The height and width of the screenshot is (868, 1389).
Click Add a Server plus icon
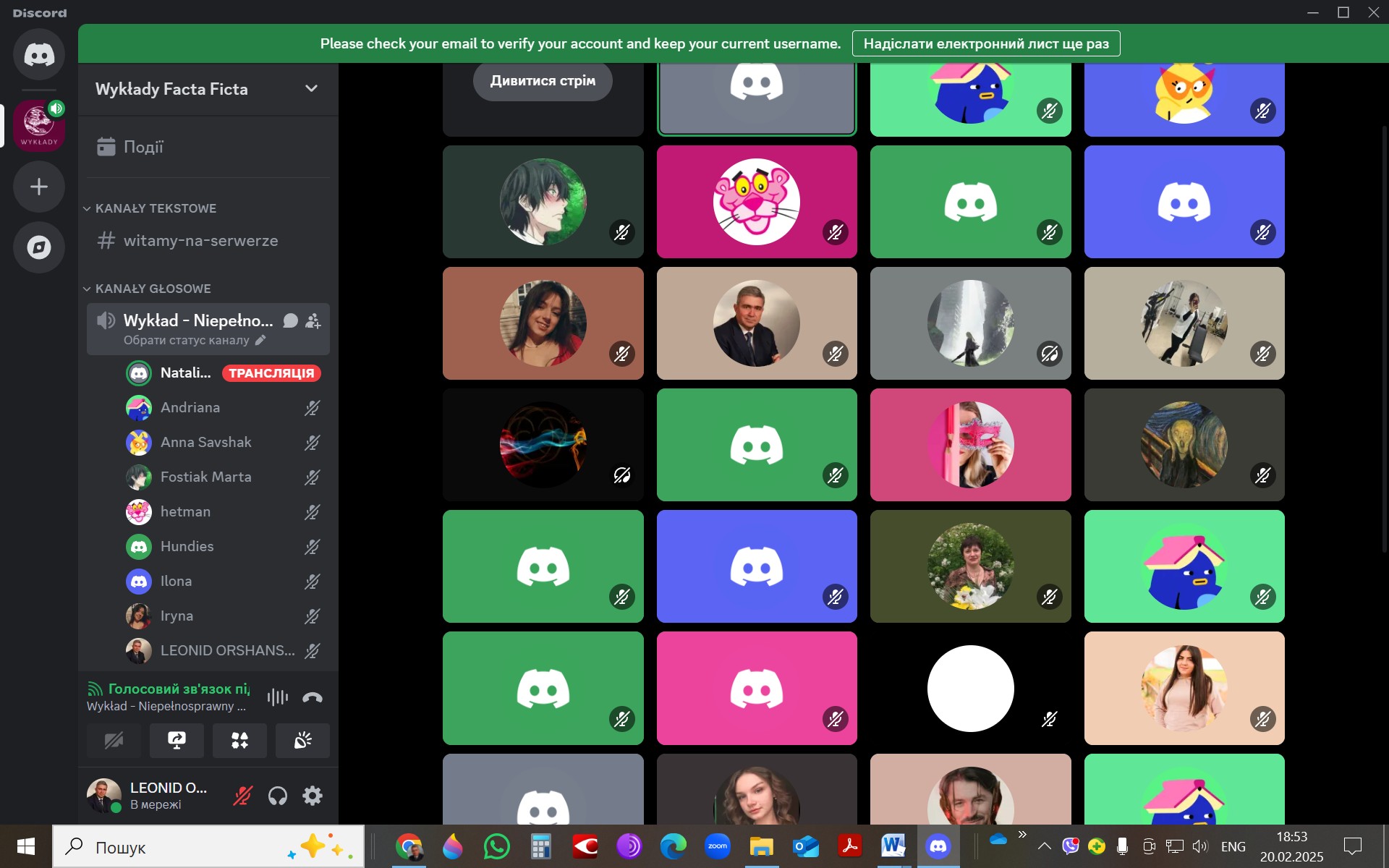39,187
